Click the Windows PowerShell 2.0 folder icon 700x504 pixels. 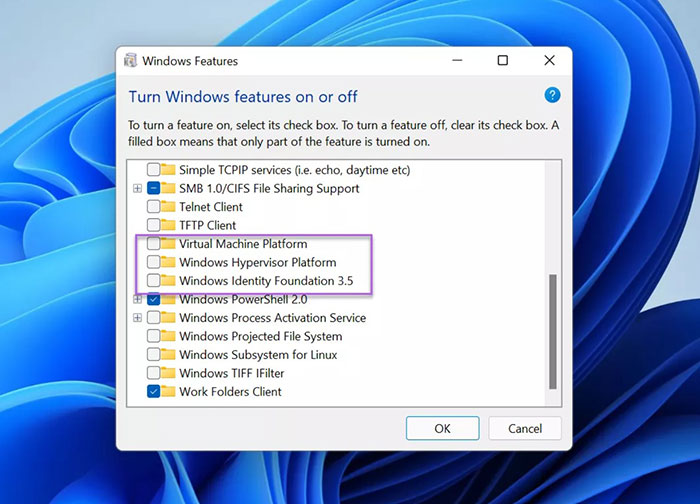point(168,299)
